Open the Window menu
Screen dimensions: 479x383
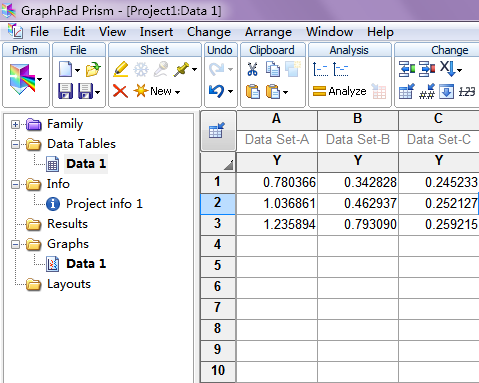coord(329,32)
